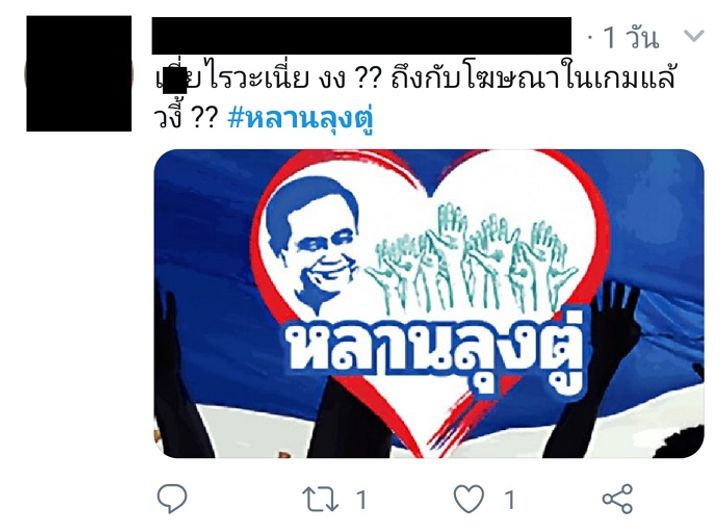Open the reply speech bubble icon
The image size is (728, 527).
tap(172, 498)
